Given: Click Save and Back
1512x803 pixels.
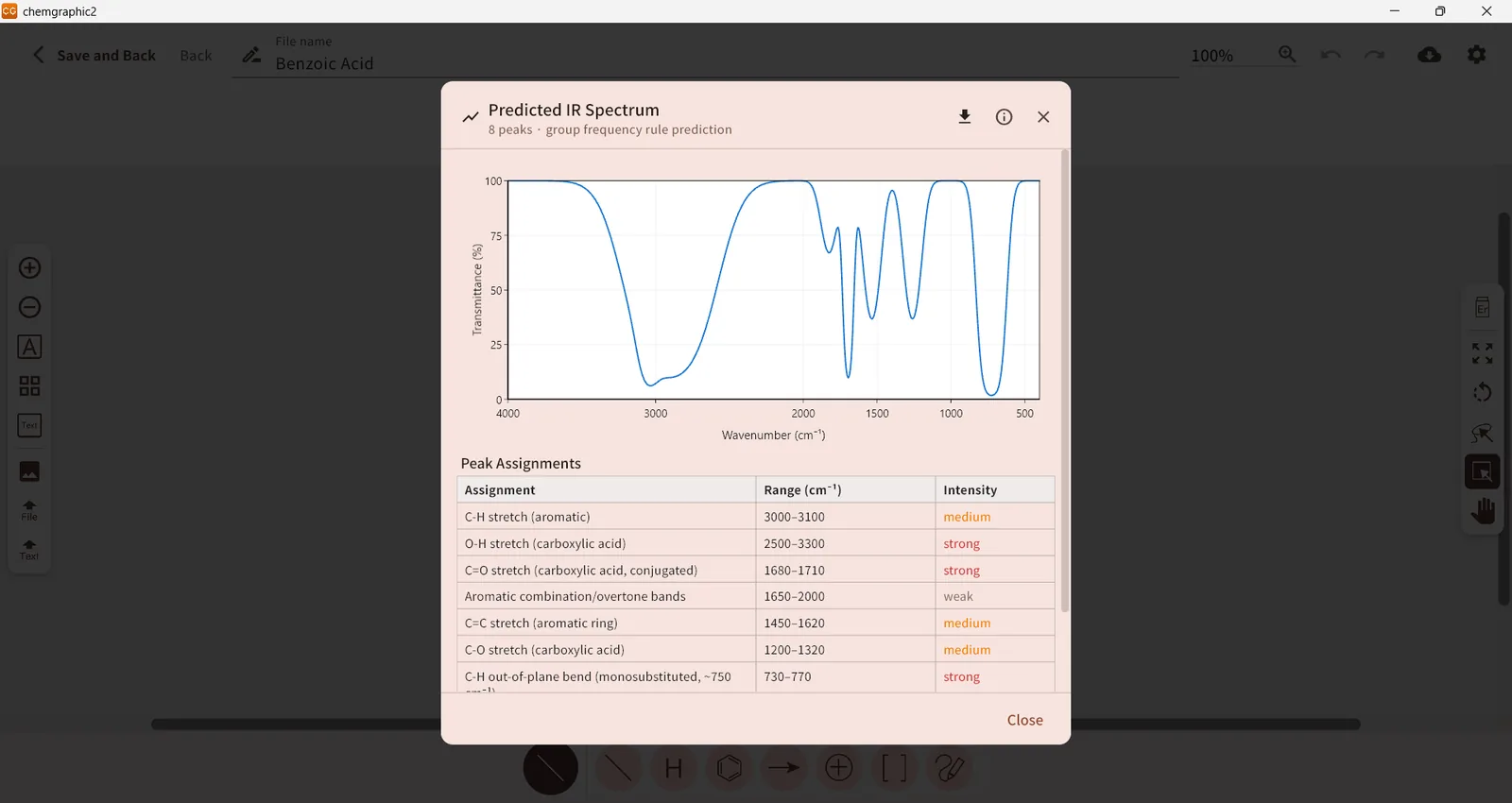Looking at the screenshot, I should coord(94,55).
